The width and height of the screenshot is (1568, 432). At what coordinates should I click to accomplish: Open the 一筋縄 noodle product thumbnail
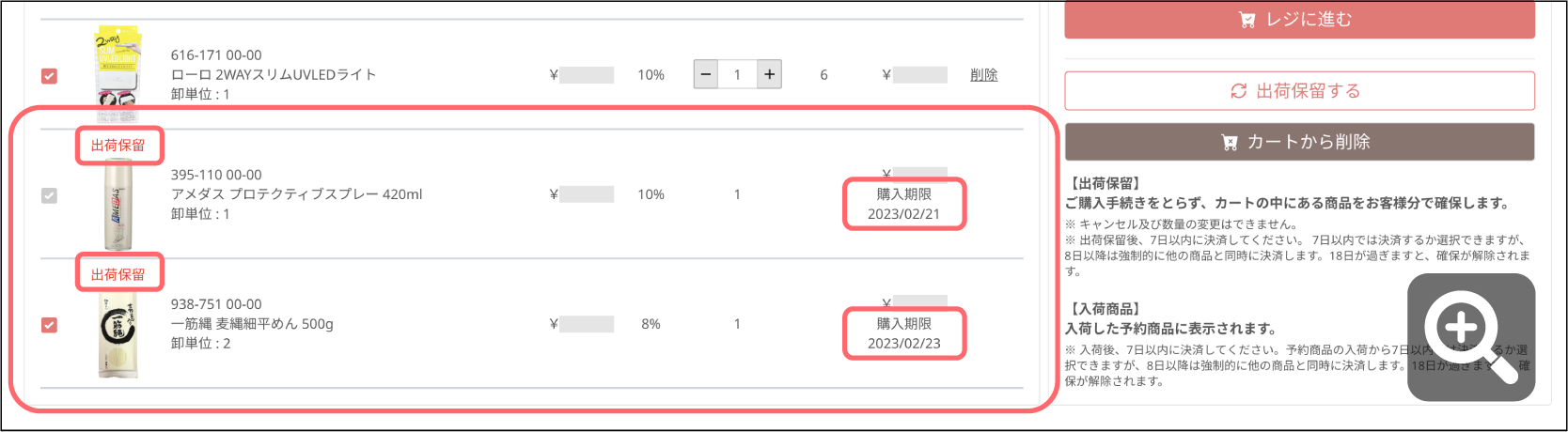(118, 332)
